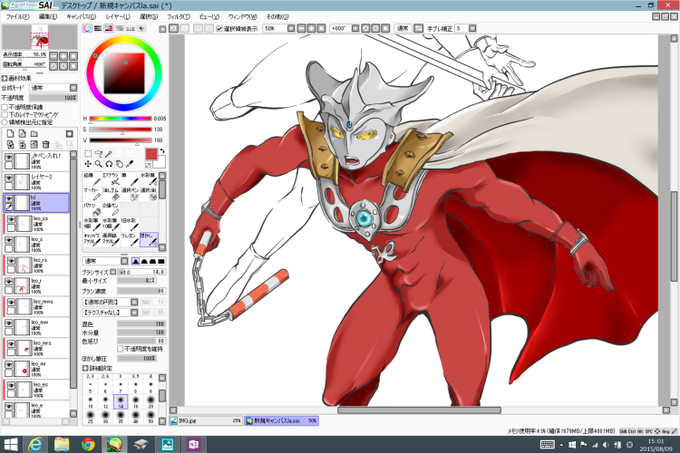The height and width of the screenshot is (453, 680).
Task: Swap foreground and background colors
Action: pyautogui.click(x=163, y=151)
